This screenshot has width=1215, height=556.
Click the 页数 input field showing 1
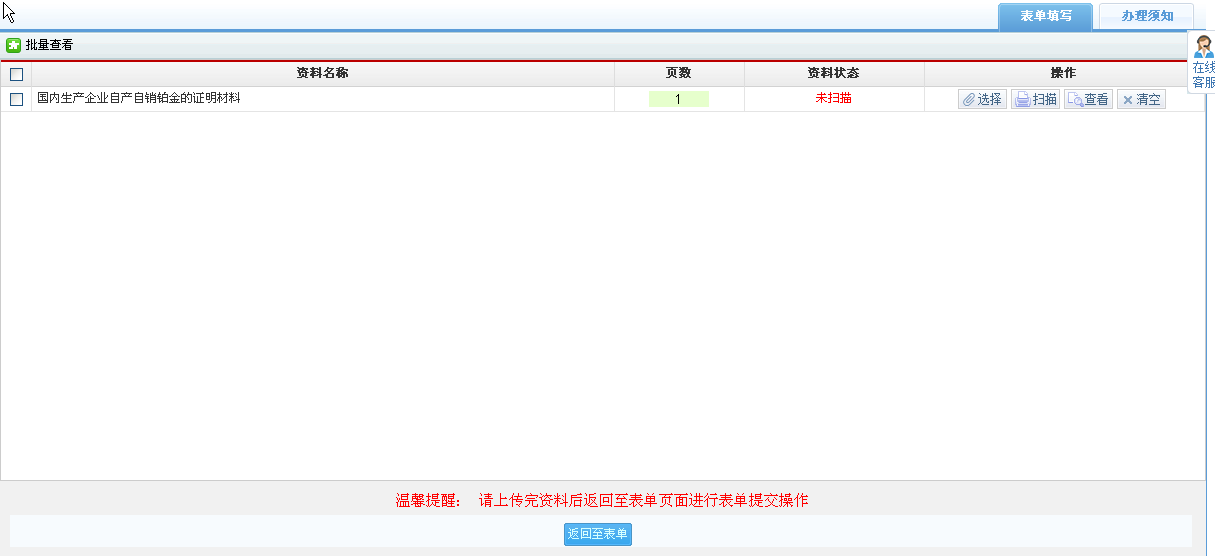[678, 99]
